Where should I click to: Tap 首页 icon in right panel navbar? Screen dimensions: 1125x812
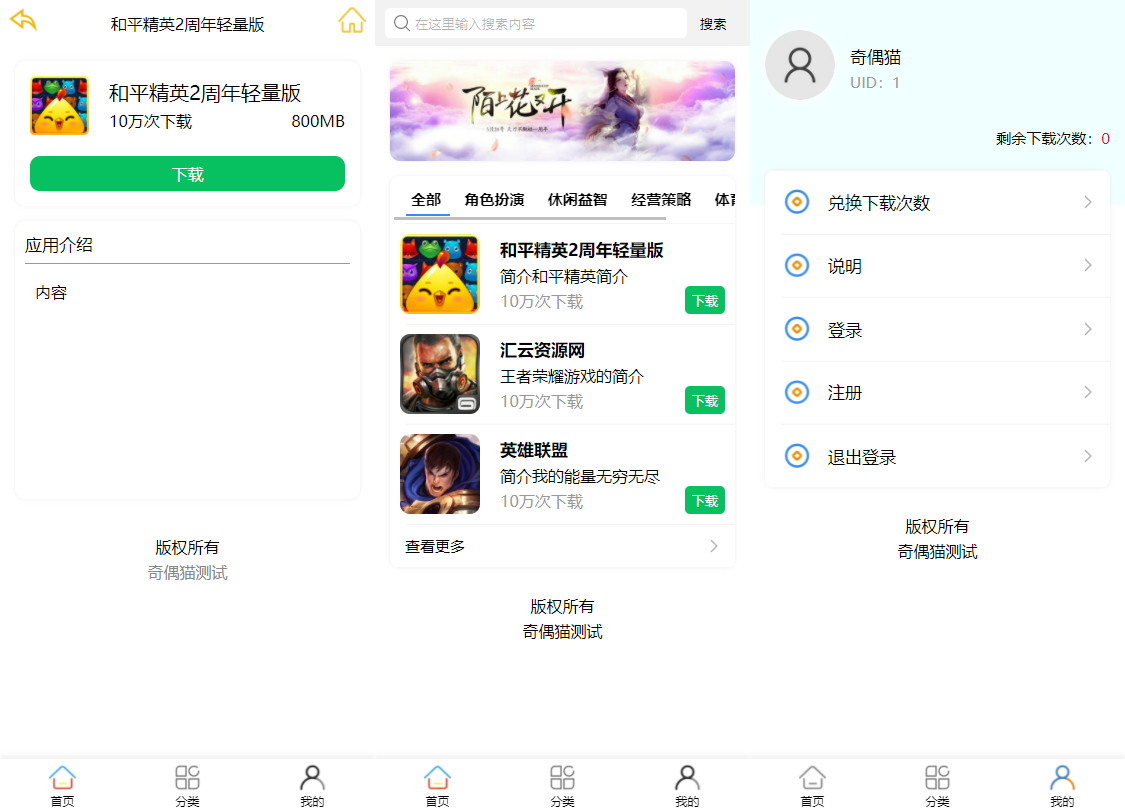(812, 778)
